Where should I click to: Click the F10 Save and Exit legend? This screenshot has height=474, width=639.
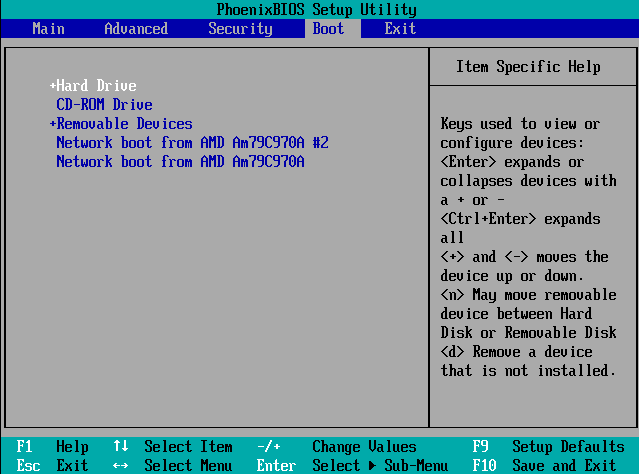tap(544, 465)
